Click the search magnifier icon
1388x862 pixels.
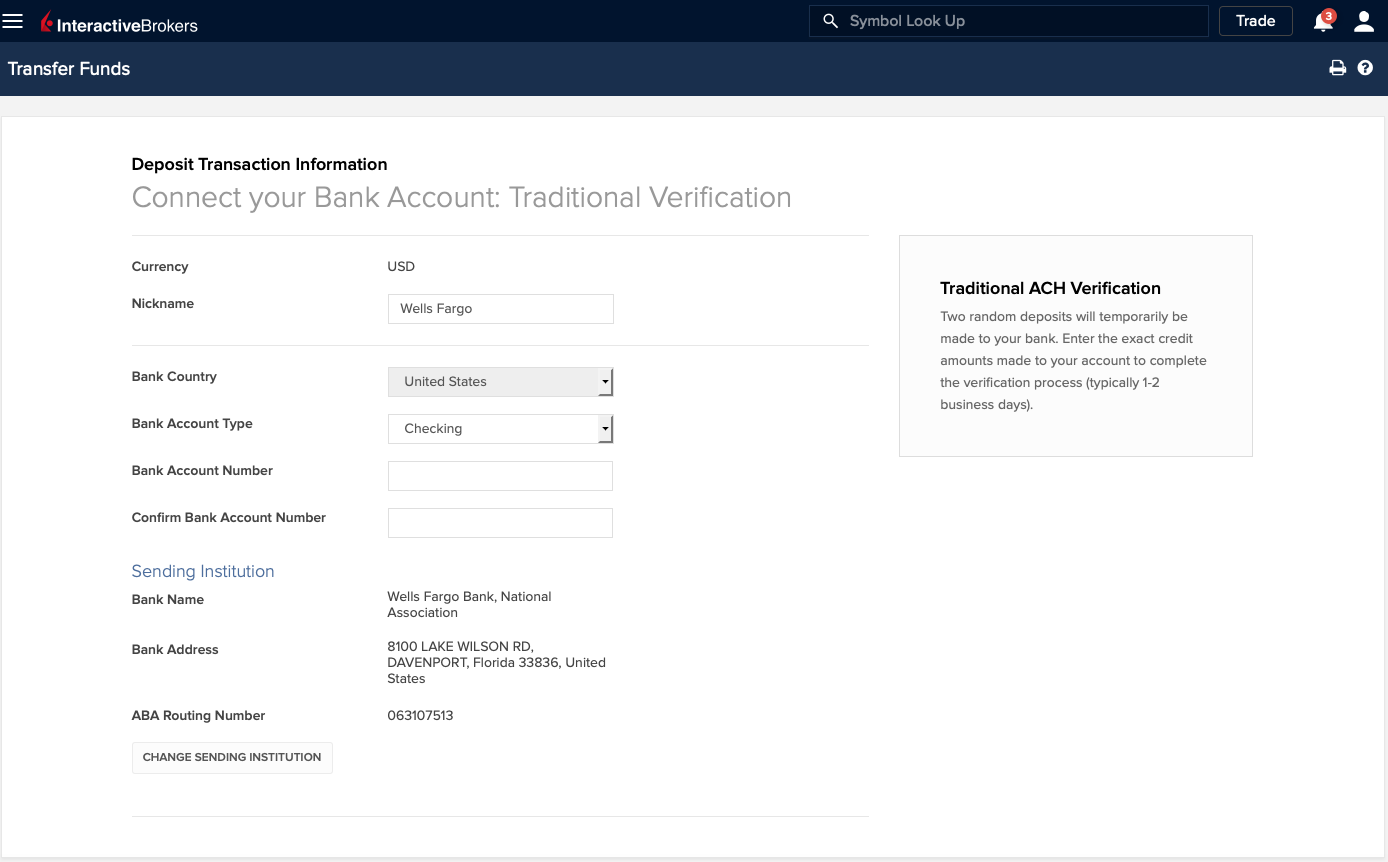(x=829, y=21)
